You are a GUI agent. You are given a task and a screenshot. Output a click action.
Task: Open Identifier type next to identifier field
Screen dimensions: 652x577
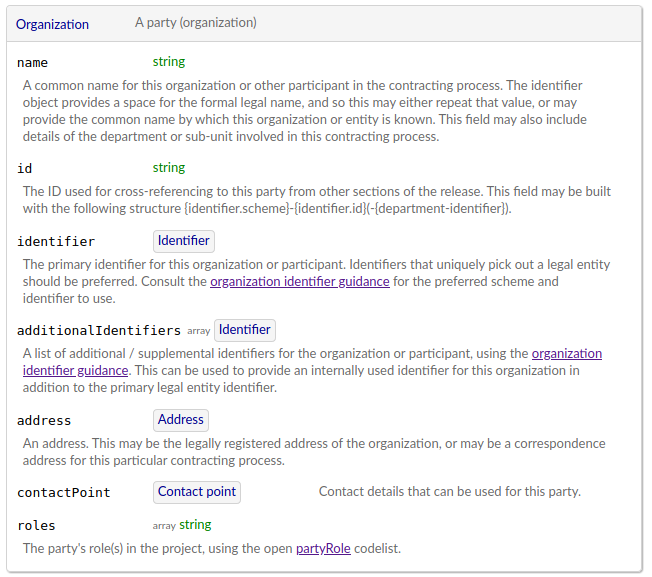(x=184, y=241)
